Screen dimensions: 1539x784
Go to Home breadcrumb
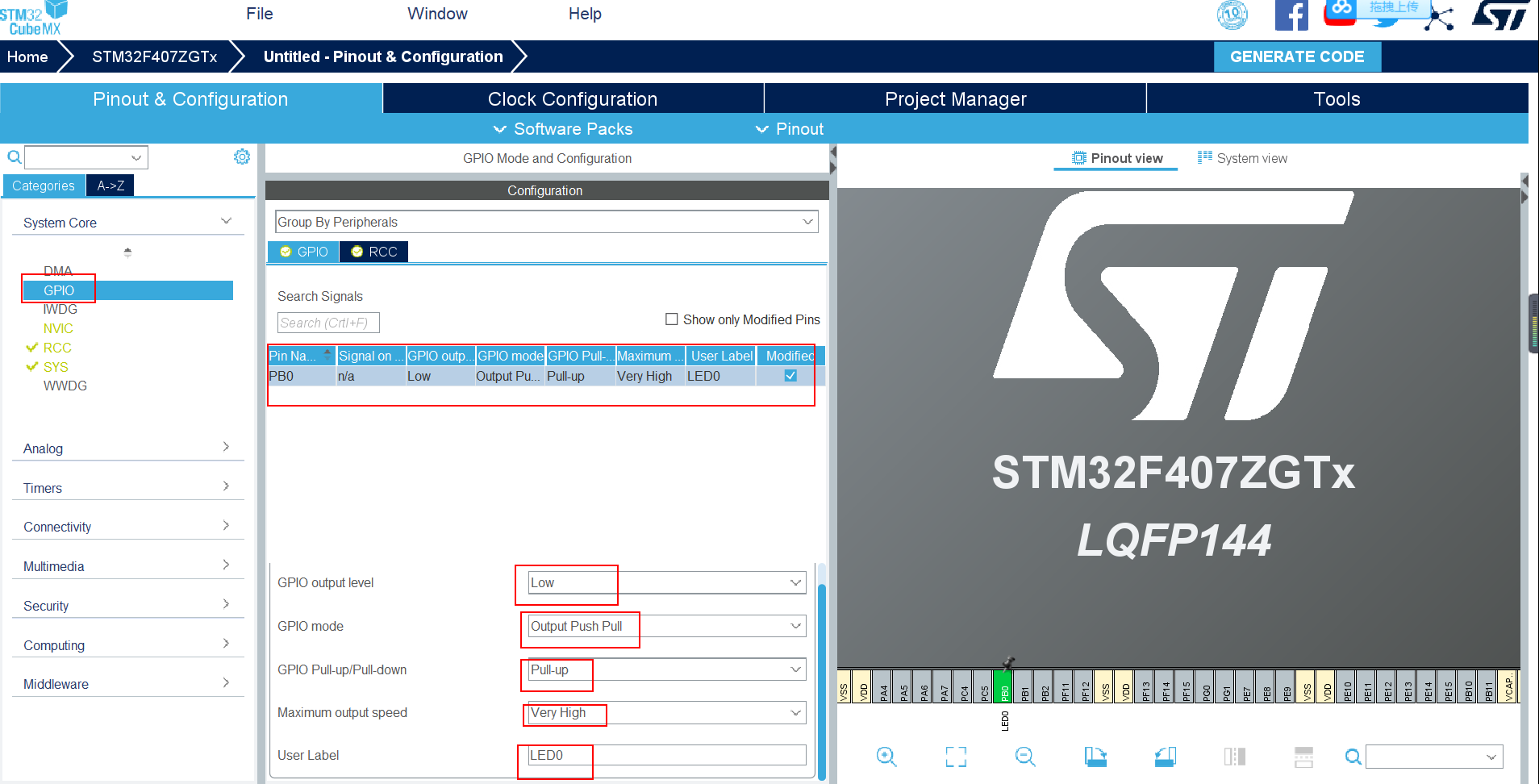coord(27,56)
